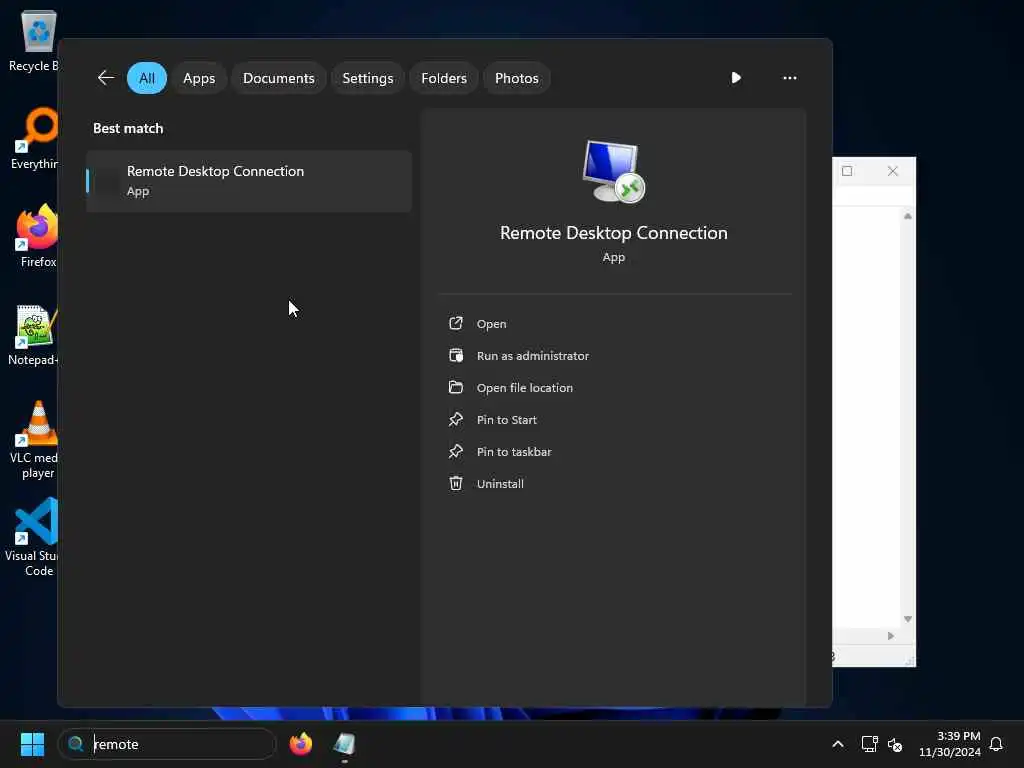Screen dimensions: 1024x768
Task: Click the taskbar search magnifier icon
Action: [76, 744]
